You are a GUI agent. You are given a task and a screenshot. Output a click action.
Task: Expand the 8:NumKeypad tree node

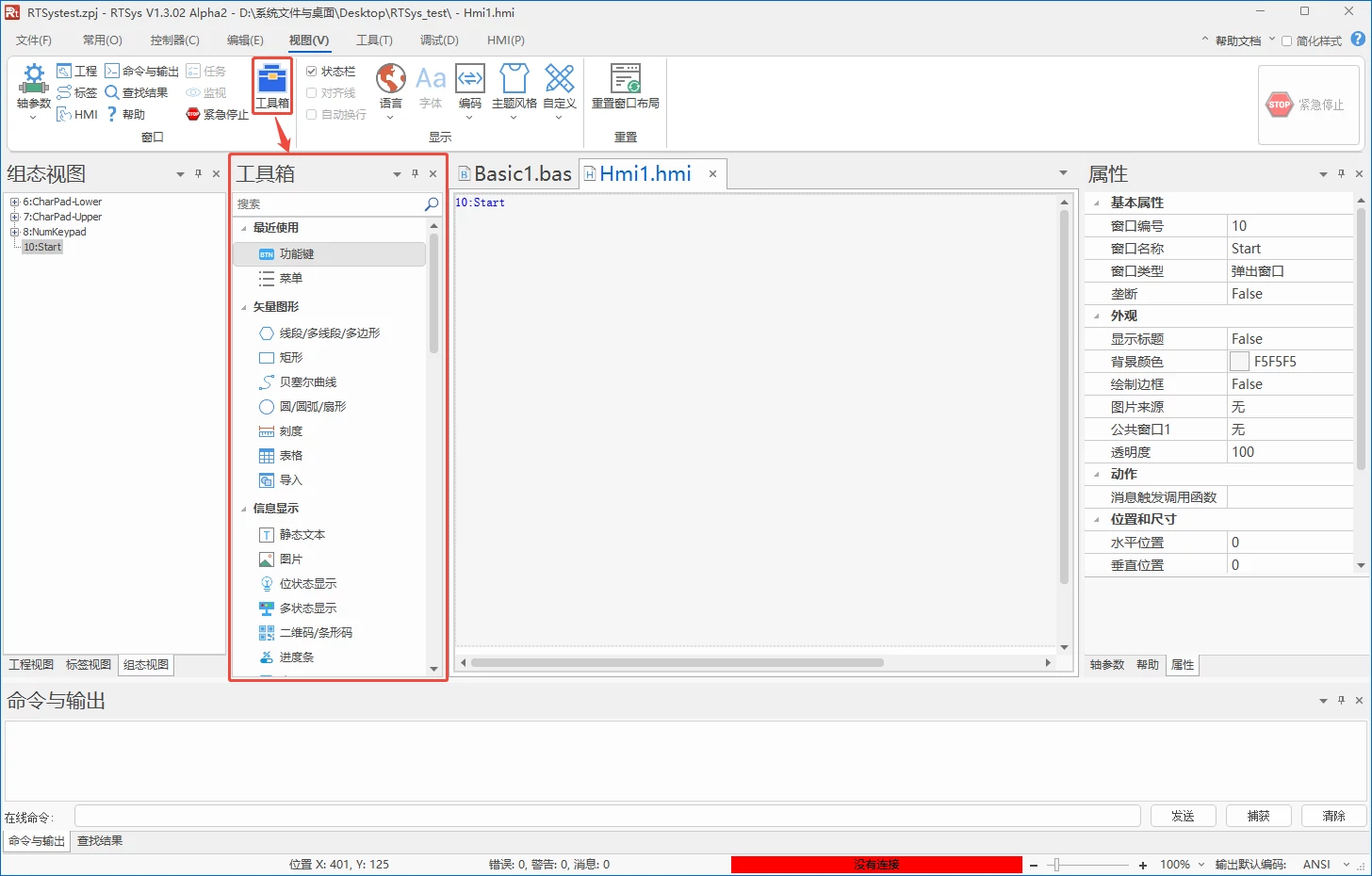[14, 232]
